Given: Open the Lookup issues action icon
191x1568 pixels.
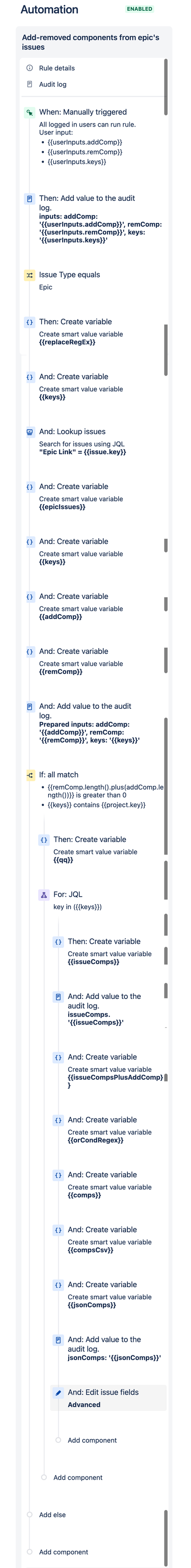Looking at the screenshot, I should pos(29,432).
